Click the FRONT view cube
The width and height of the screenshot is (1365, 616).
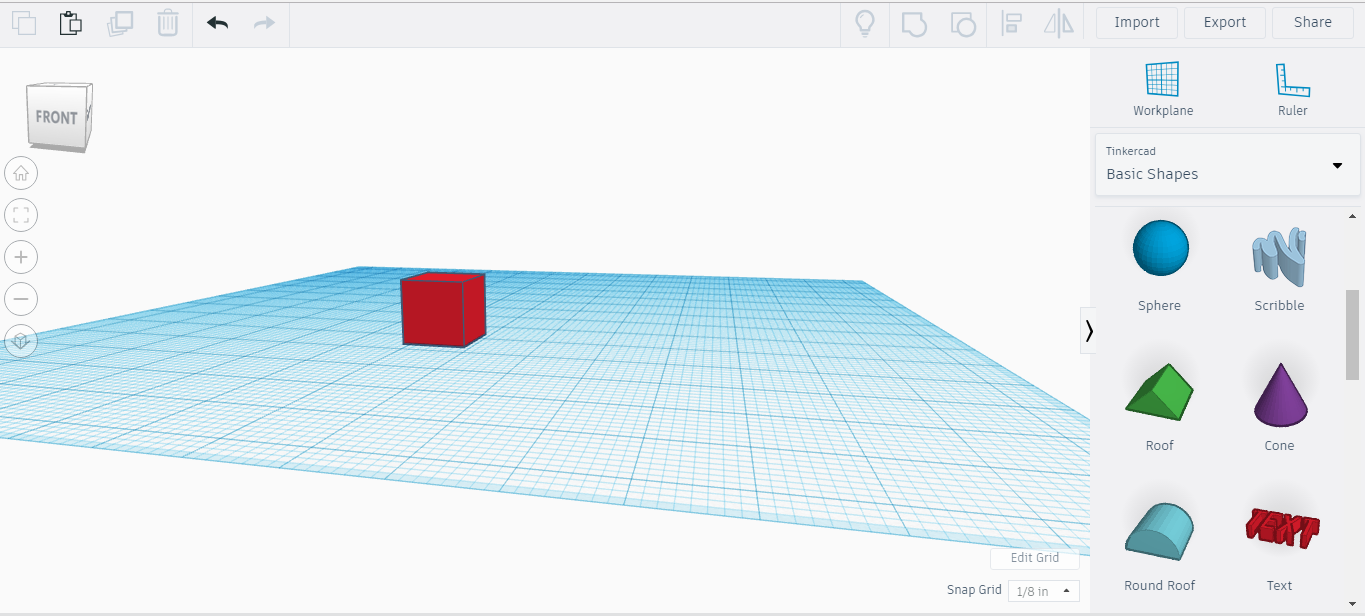tap(59, 117)
